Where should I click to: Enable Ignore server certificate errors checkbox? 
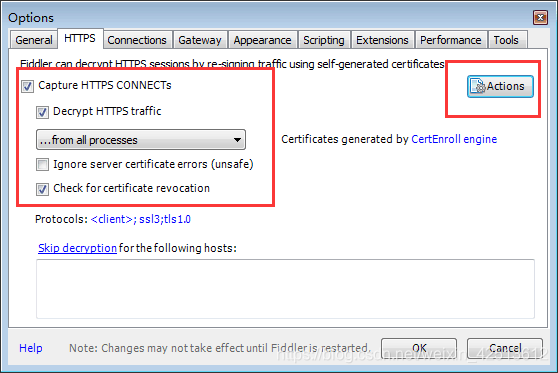pos(42,164)
